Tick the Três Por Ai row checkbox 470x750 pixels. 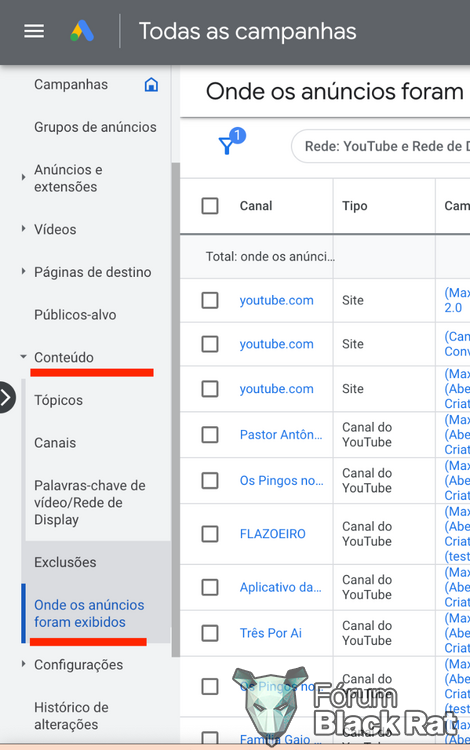coord(210,633)
